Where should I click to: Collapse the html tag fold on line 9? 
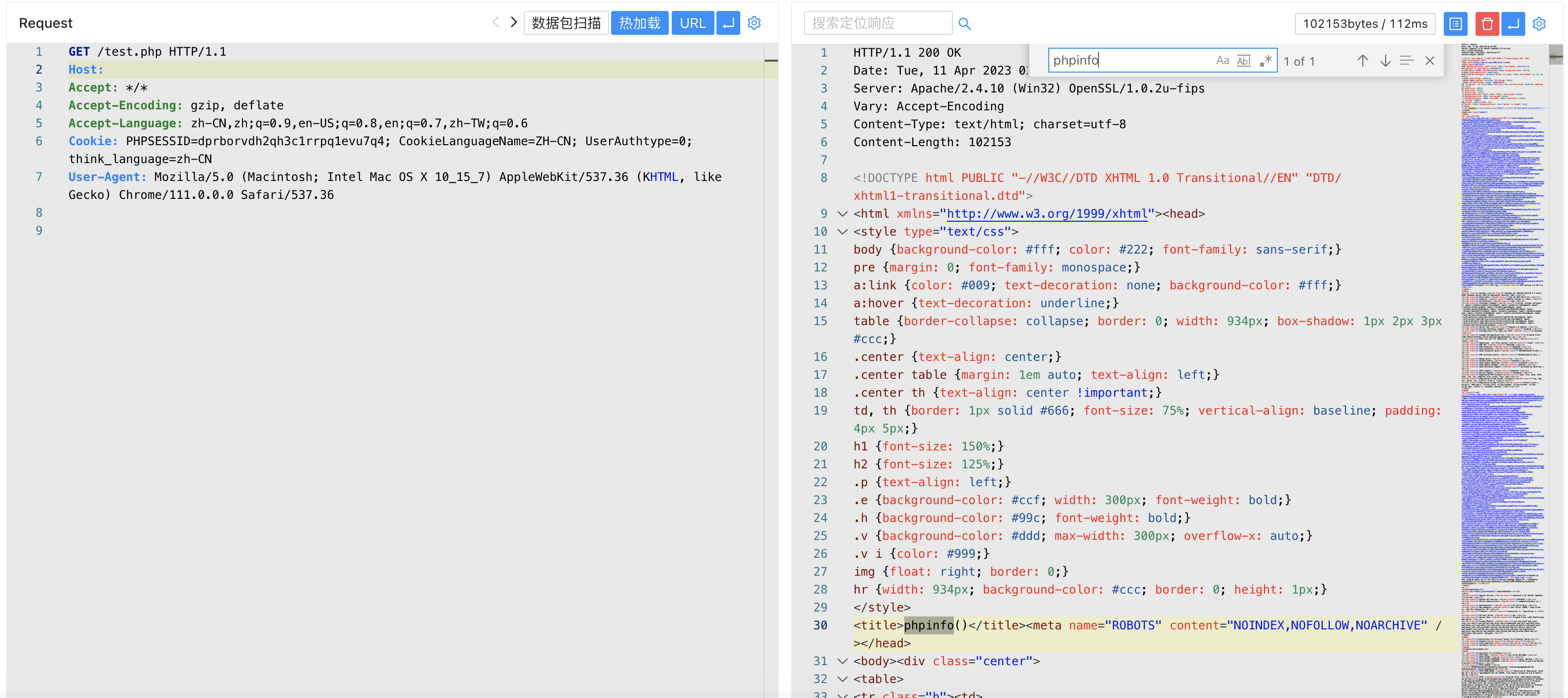point(843,214)
